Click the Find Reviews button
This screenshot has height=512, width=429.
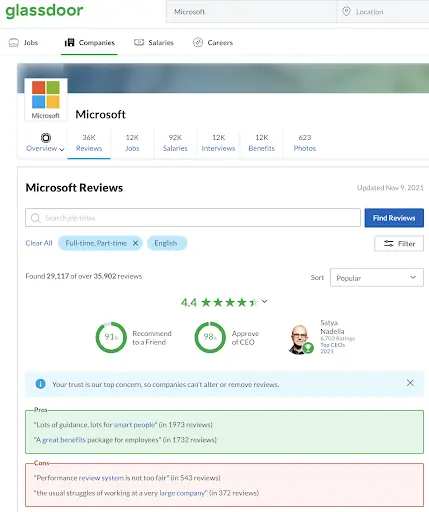pyautogui.click(x=394, y=218)
